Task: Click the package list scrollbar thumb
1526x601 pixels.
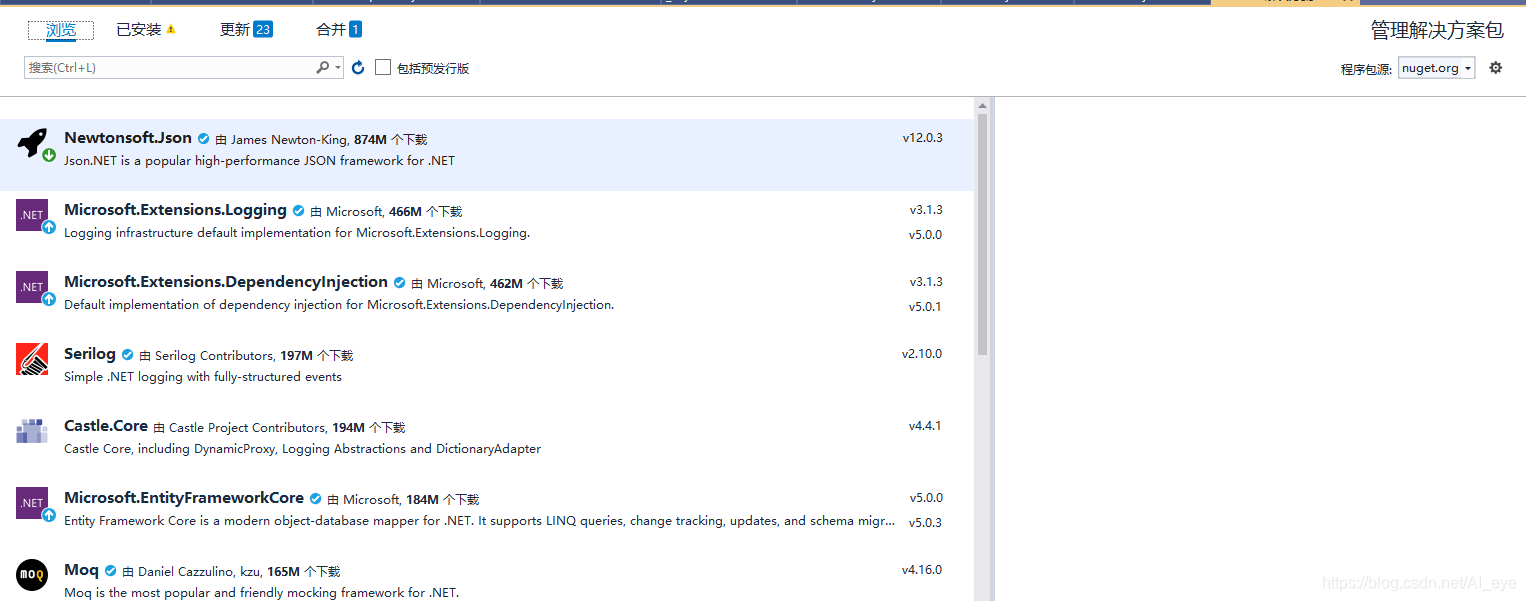Action: click(x=983, y=234)
